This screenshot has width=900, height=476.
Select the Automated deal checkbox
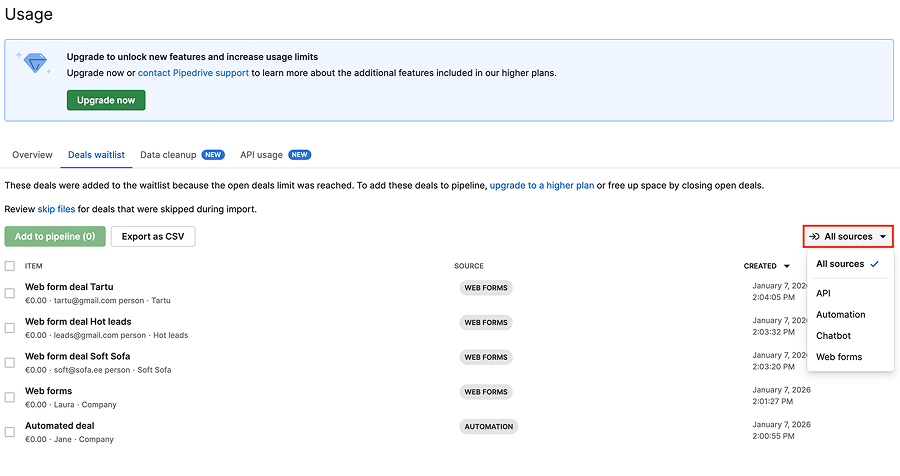coord(10,432)
